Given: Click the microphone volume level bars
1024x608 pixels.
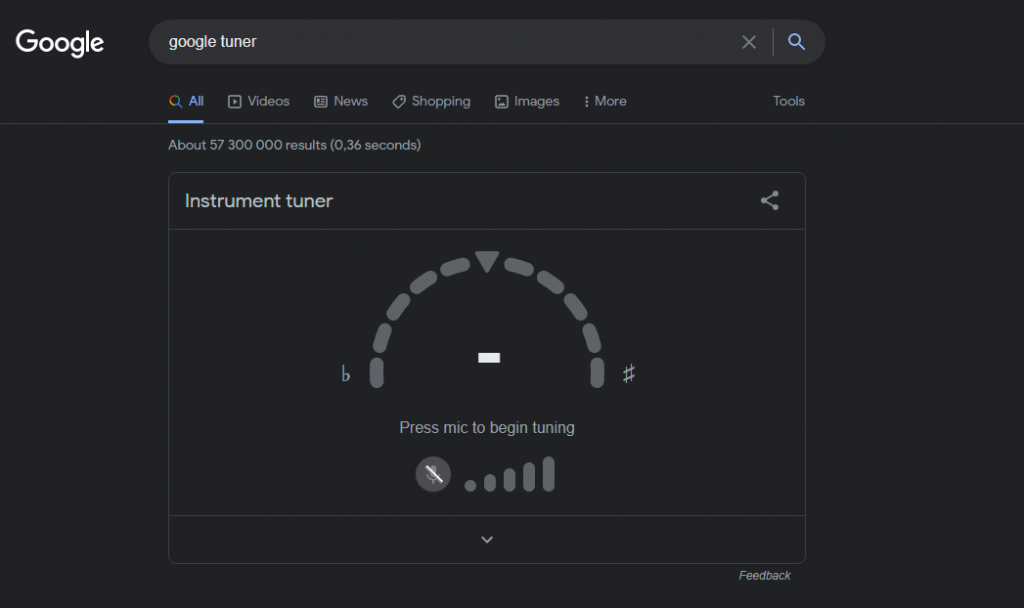Looking at the screenshot, I should (x=510, y=476).
